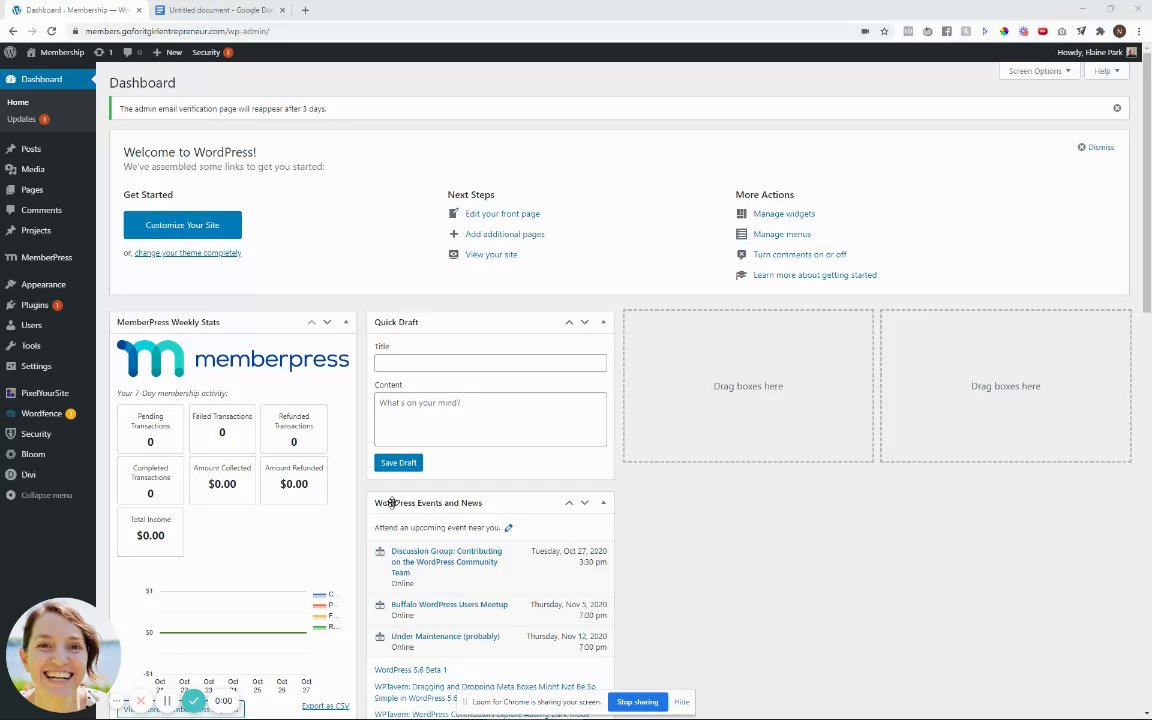Open Security item in admin bar

click(x=212, y=52)
